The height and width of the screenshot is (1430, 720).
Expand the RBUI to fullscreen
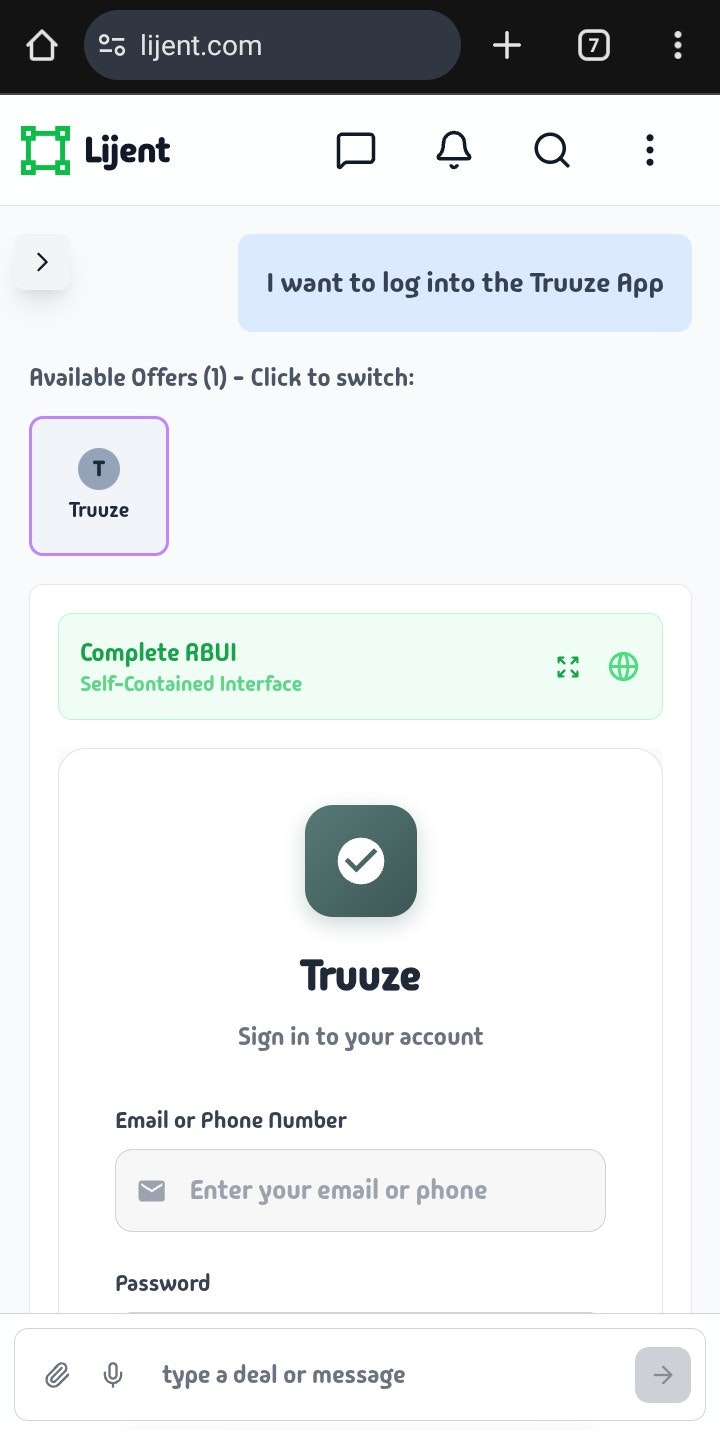coord(567,667)
